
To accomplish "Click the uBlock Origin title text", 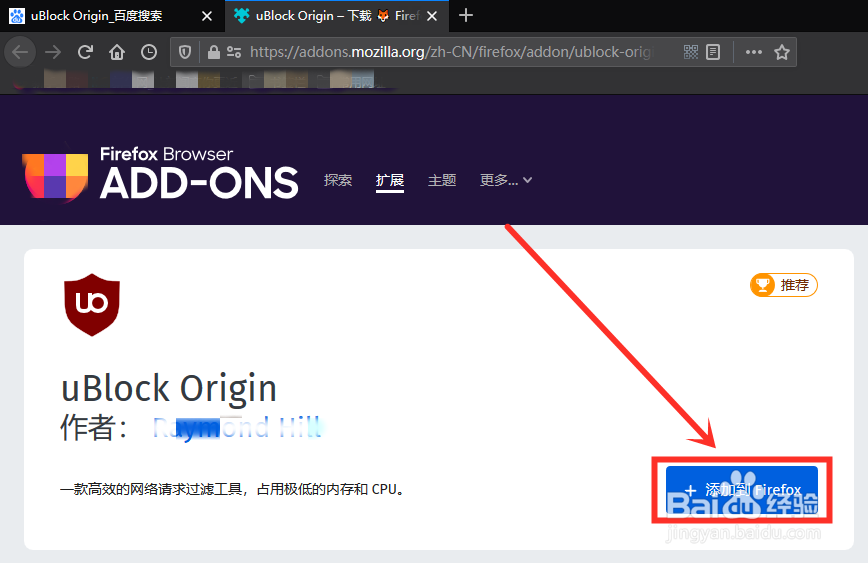I will (x=169, y=388).
